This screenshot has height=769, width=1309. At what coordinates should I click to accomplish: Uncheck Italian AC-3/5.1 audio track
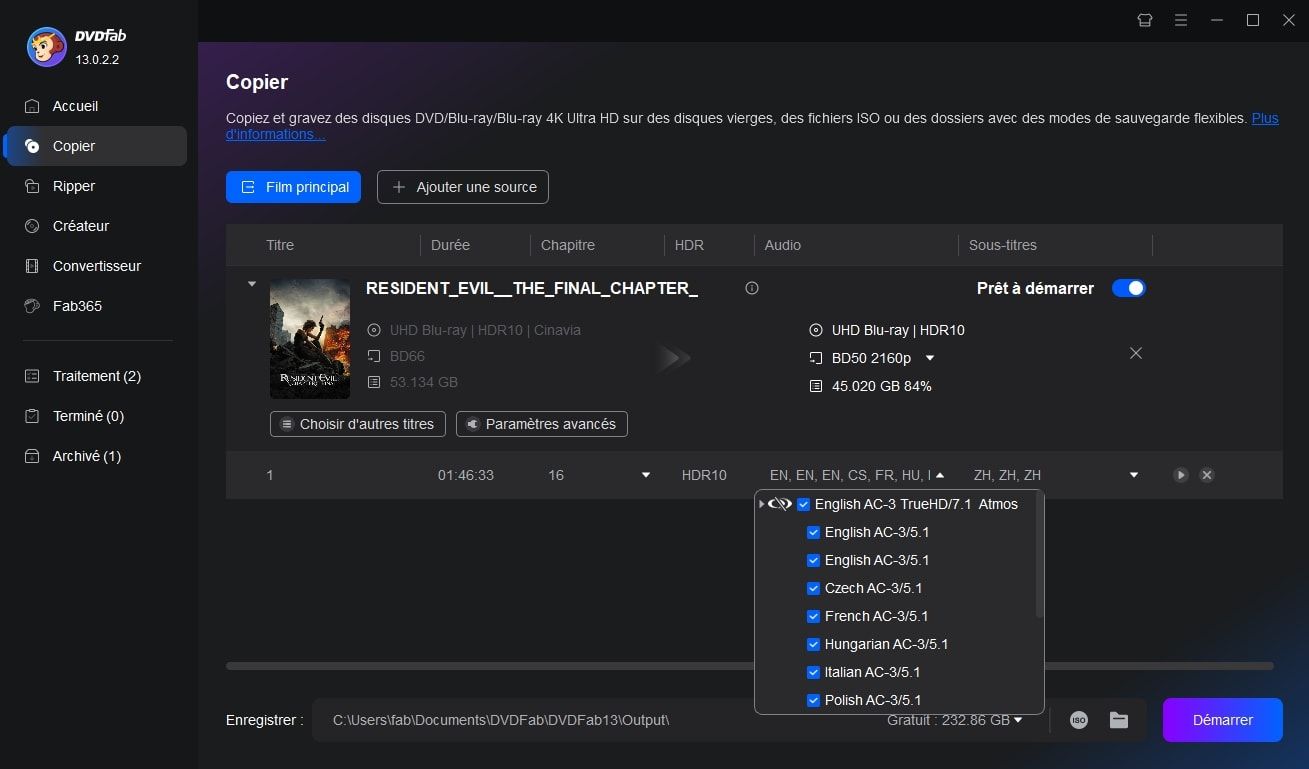click(813, 672)
